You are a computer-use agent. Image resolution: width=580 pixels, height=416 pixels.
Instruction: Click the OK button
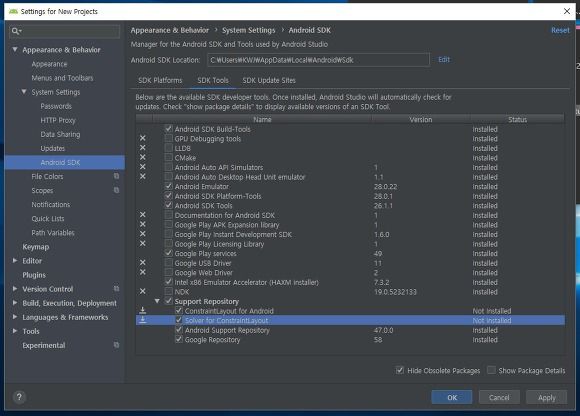[x=452, y=398]
